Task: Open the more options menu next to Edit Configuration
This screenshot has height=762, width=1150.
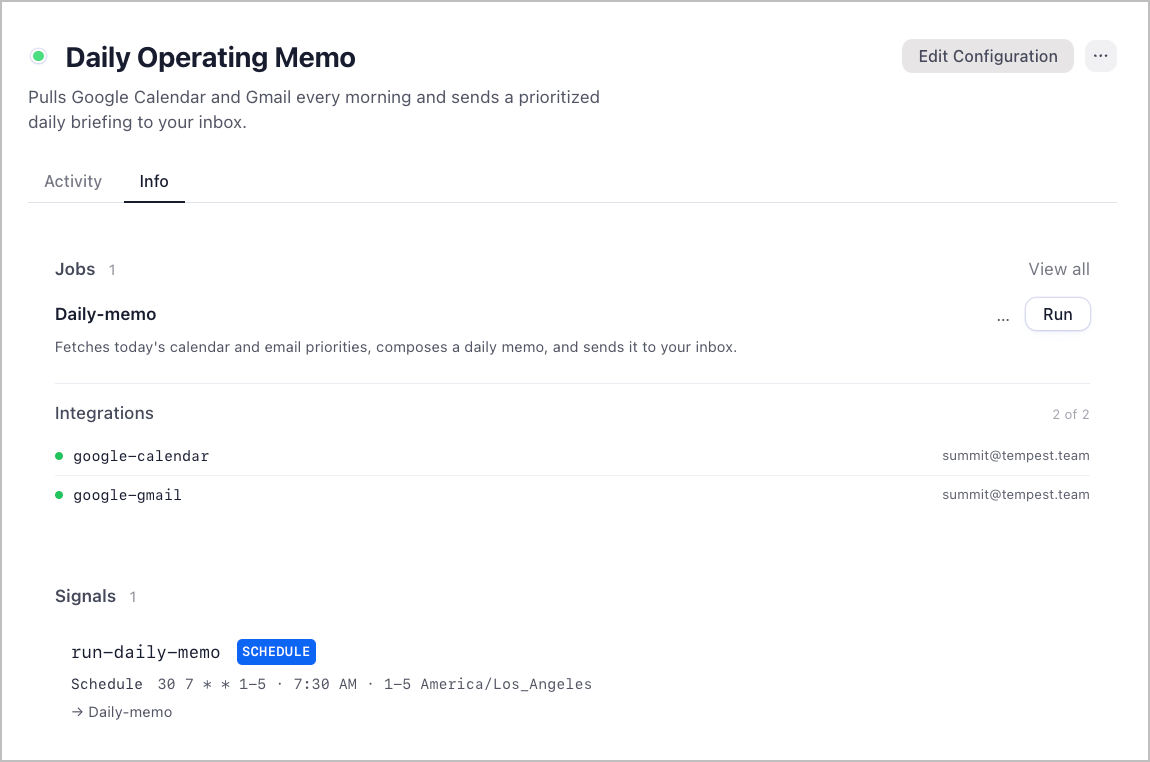Action: tap(1100, 56)
